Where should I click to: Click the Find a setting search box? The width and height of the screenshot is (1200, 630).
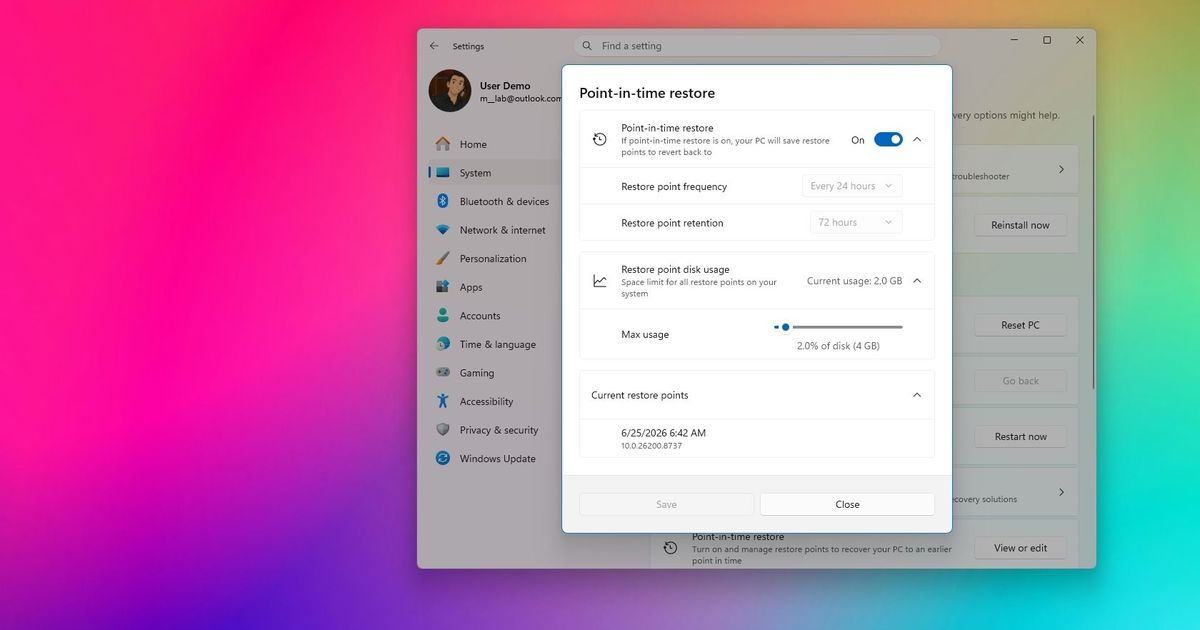click(x=757, y=46)
